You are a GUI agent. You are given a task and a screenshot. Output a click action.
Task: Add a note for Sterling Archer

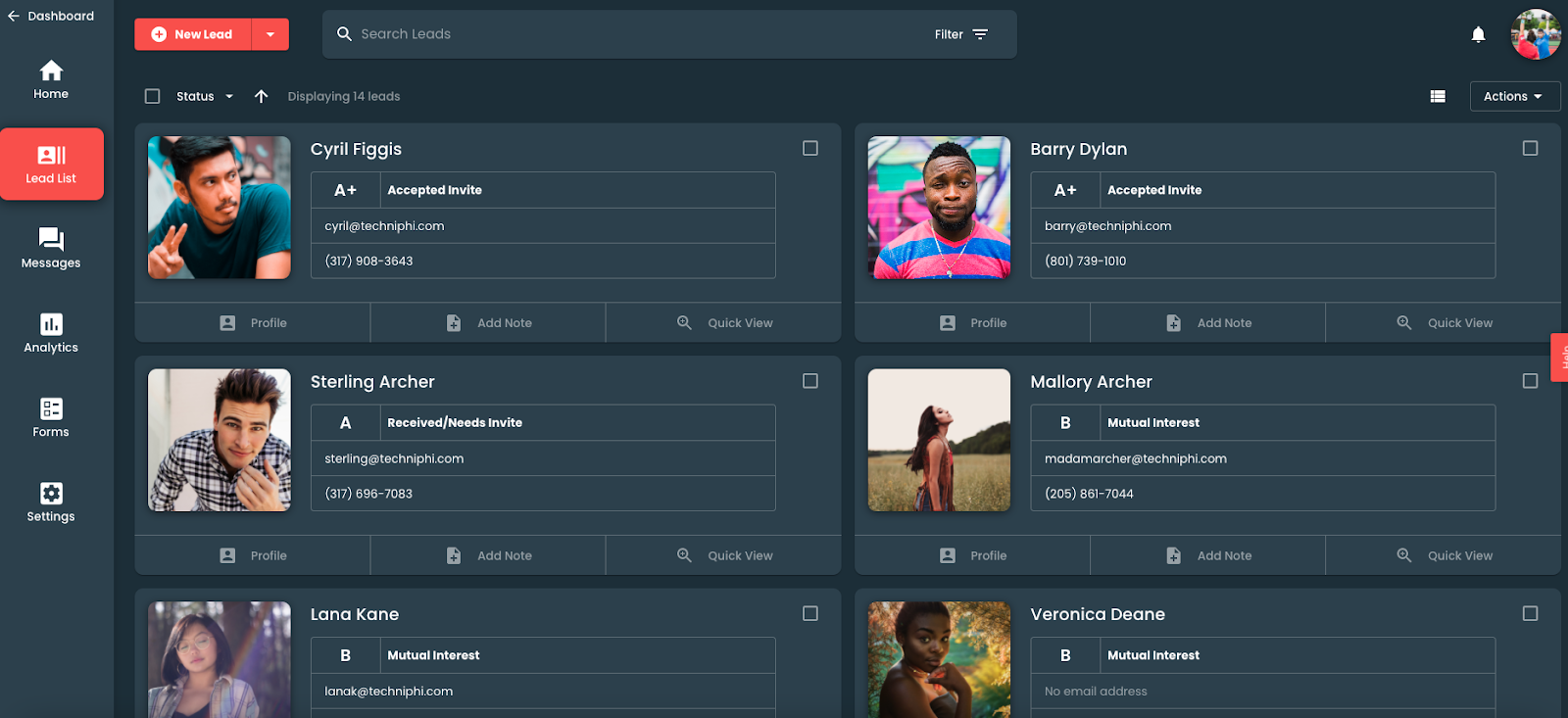coord(488,555)
